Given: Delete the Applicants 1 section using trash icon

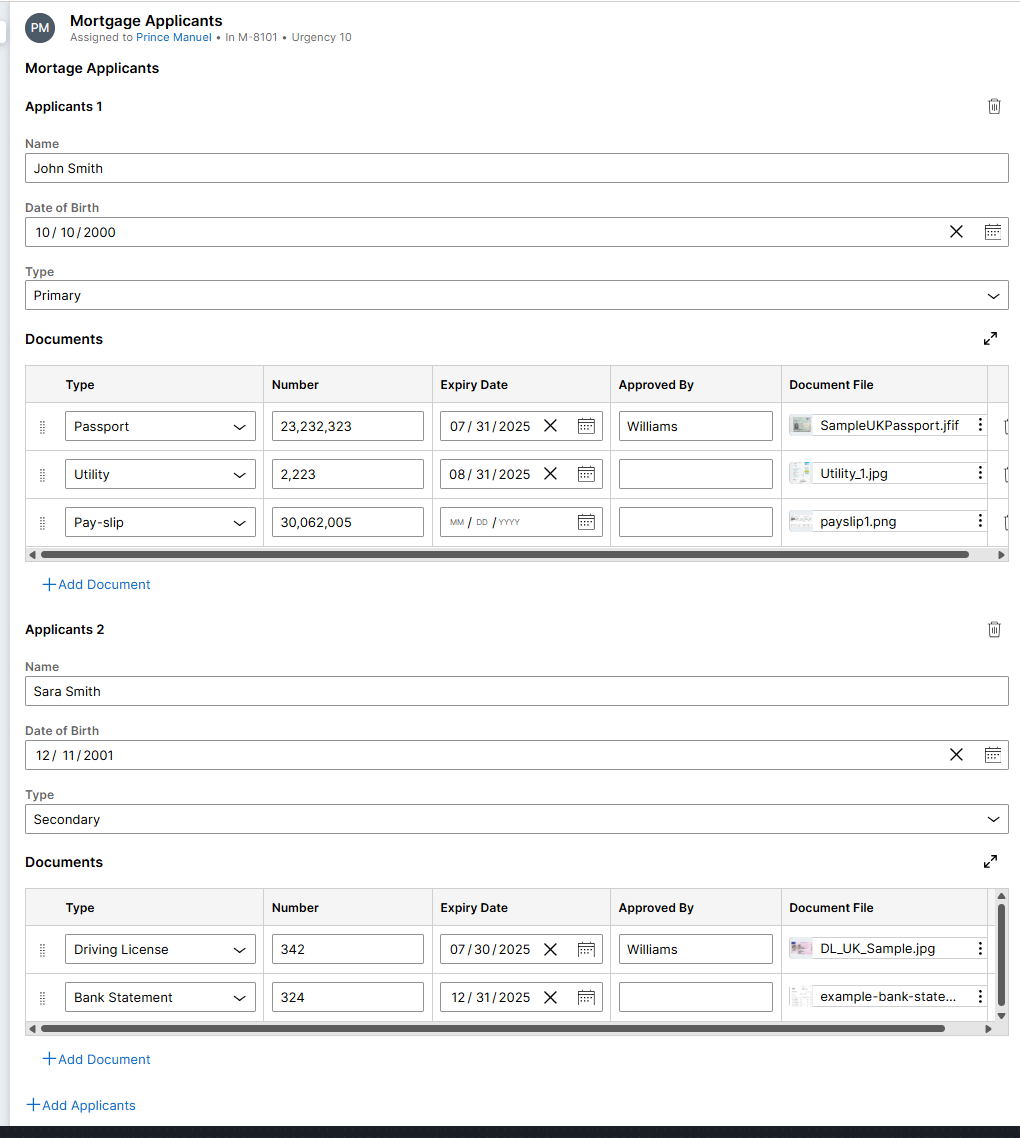Looking at the screenshot, I should [994, 106].
